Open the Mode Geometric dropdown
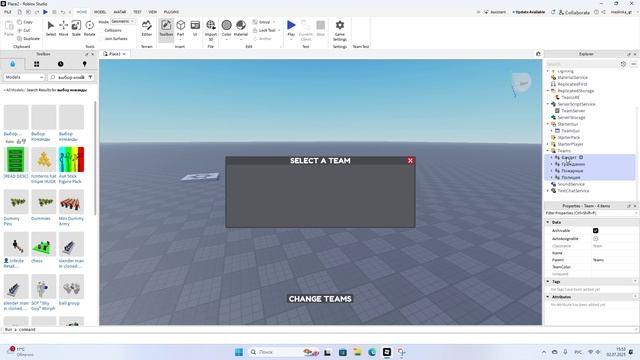The width and height of the screenshot is (640, 360). [x=123, y=21]
